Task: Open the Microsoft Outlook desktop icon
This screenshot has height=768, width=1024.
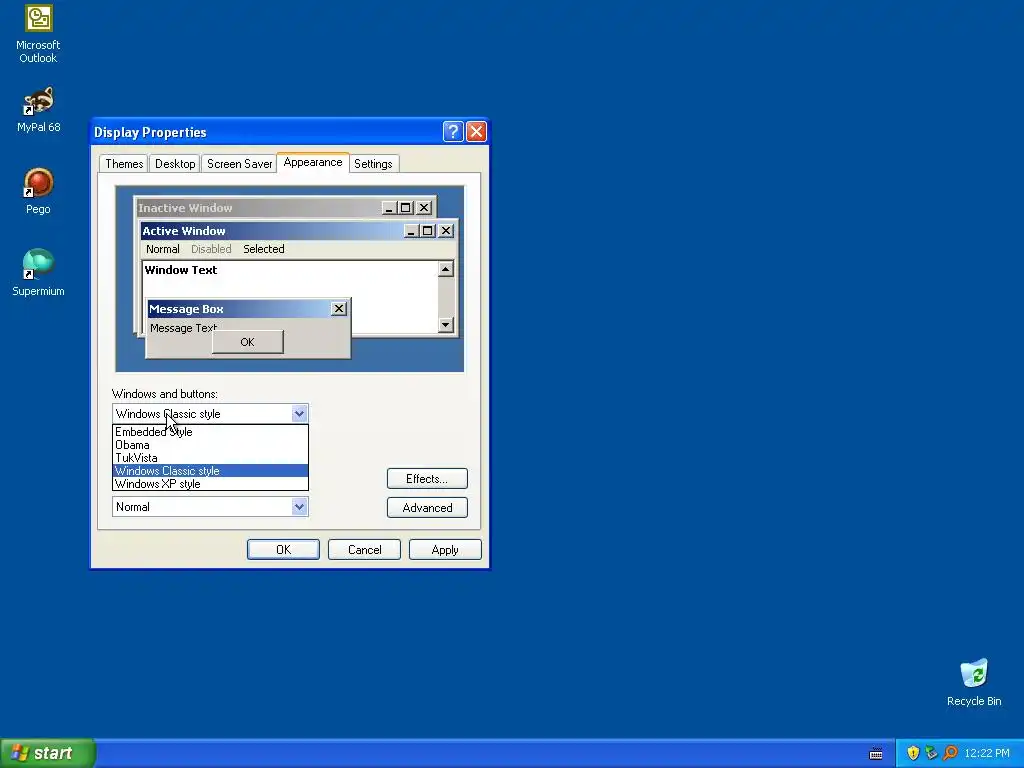Action: coord(38,34)
